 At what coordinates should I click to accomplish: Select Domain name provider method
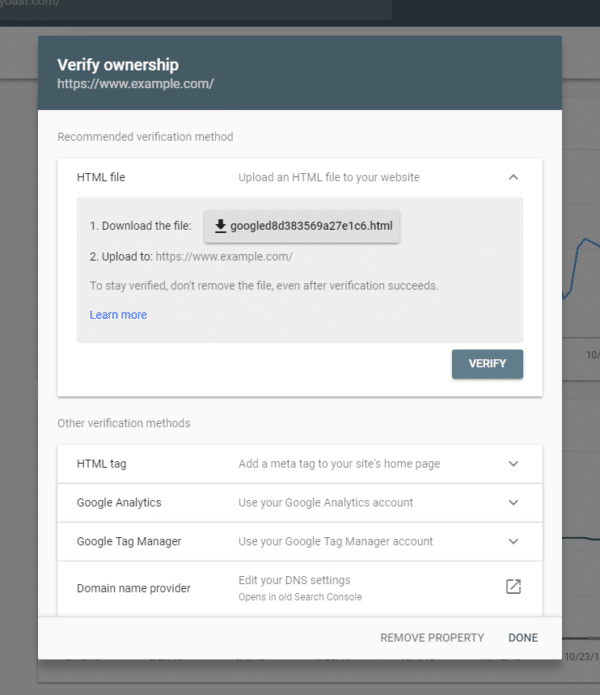pos(300,588)
